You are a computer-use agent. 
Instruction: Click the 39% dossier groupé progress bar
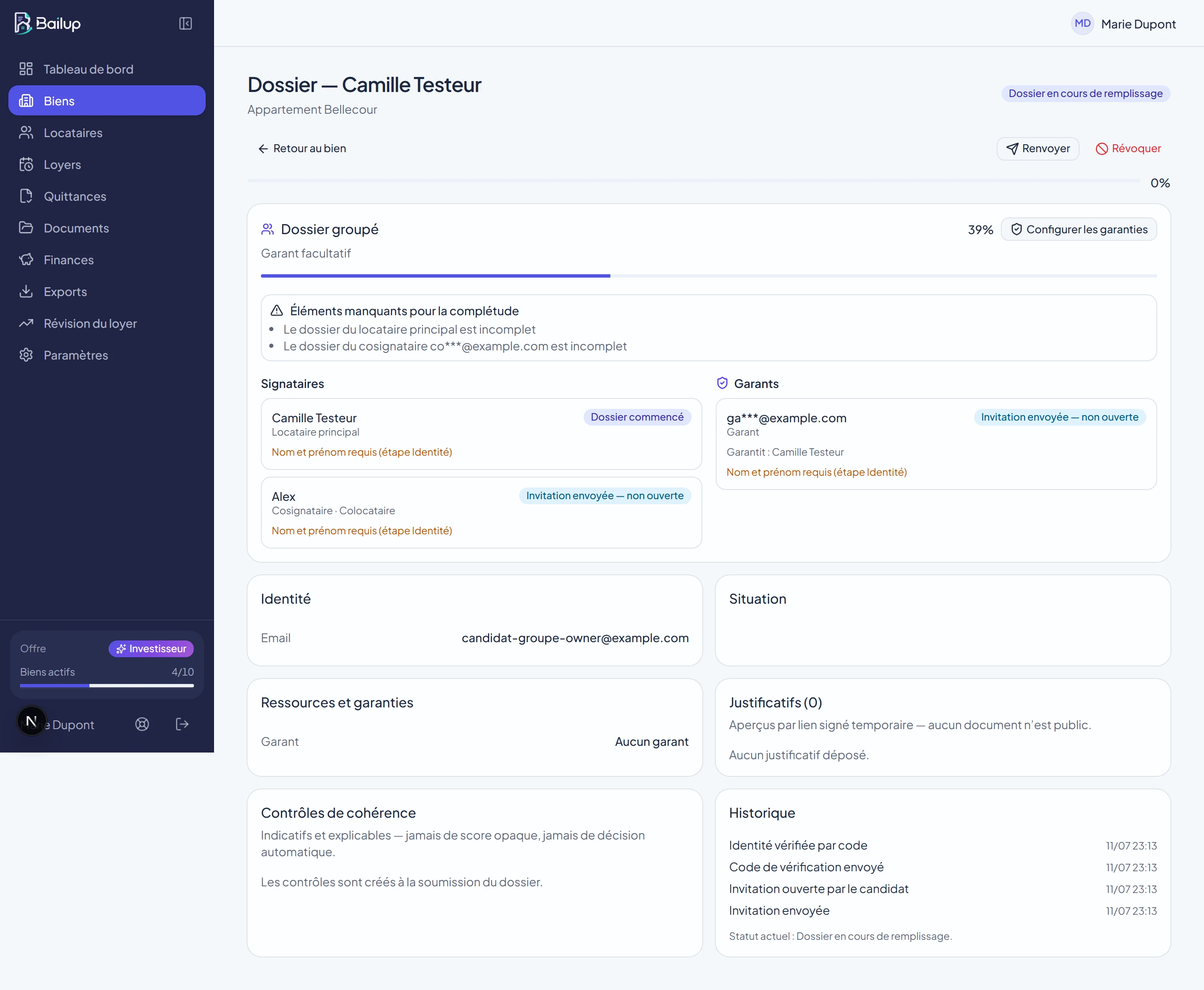coord(709,276)
